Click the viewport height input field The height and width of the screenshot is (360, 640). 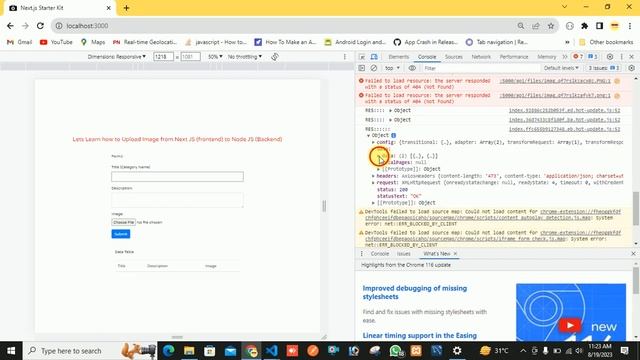pyautogui.click(x=190, y=57)
